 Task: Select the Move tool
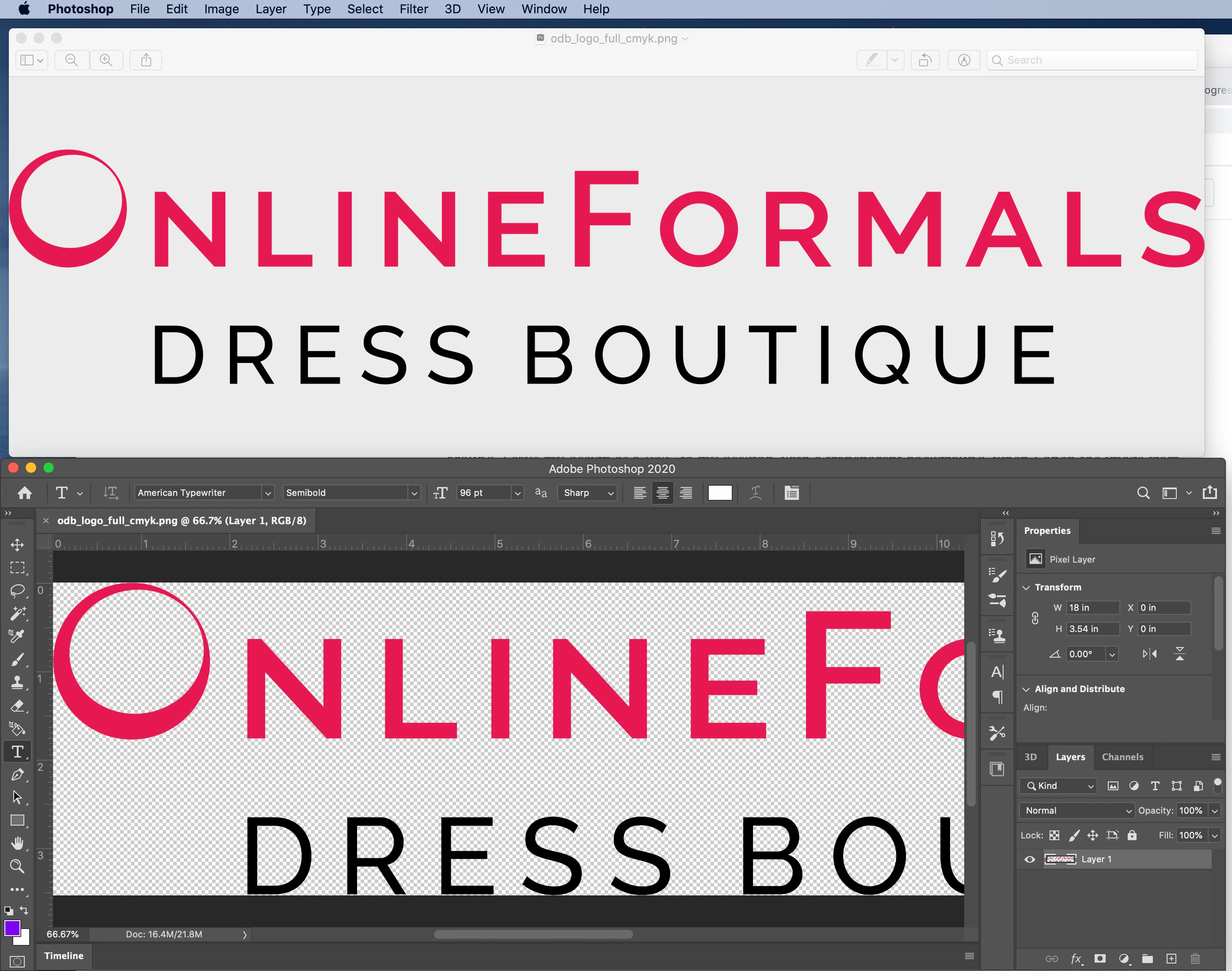(17, 545)
